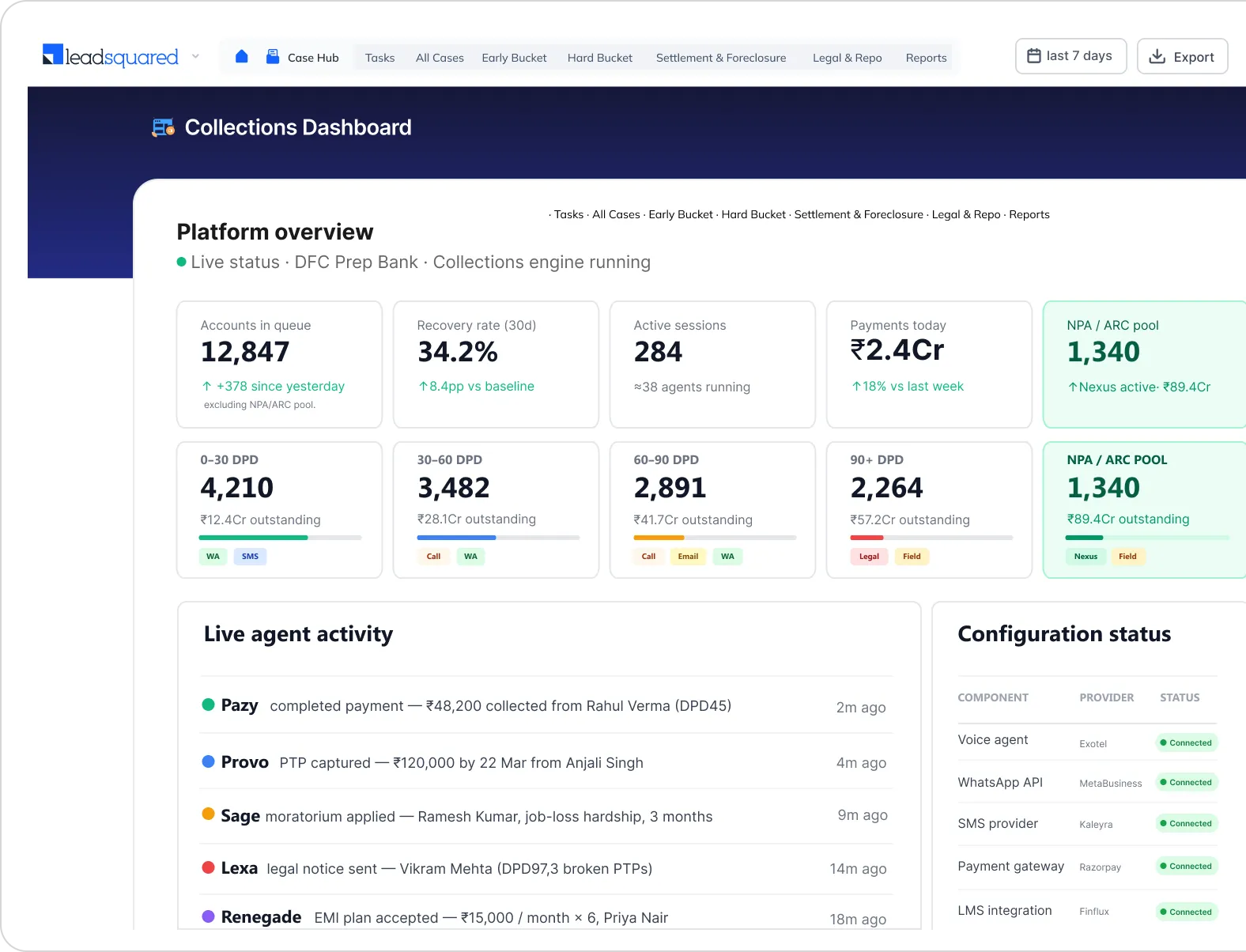Viewport: 1246px width, 952px height.
Task: Click the green dot next to Pazy
Action: click(208, 705)
